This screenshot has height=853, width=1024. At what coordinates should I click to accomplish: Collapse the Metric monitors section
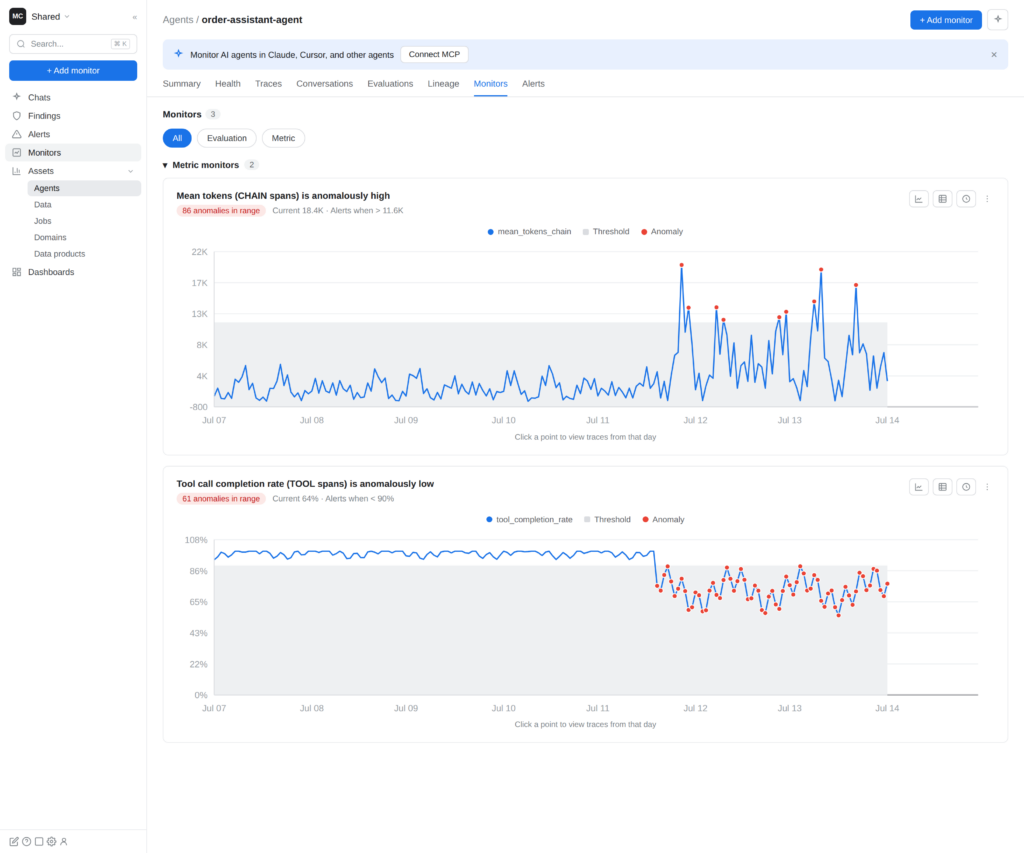(165, 165)
